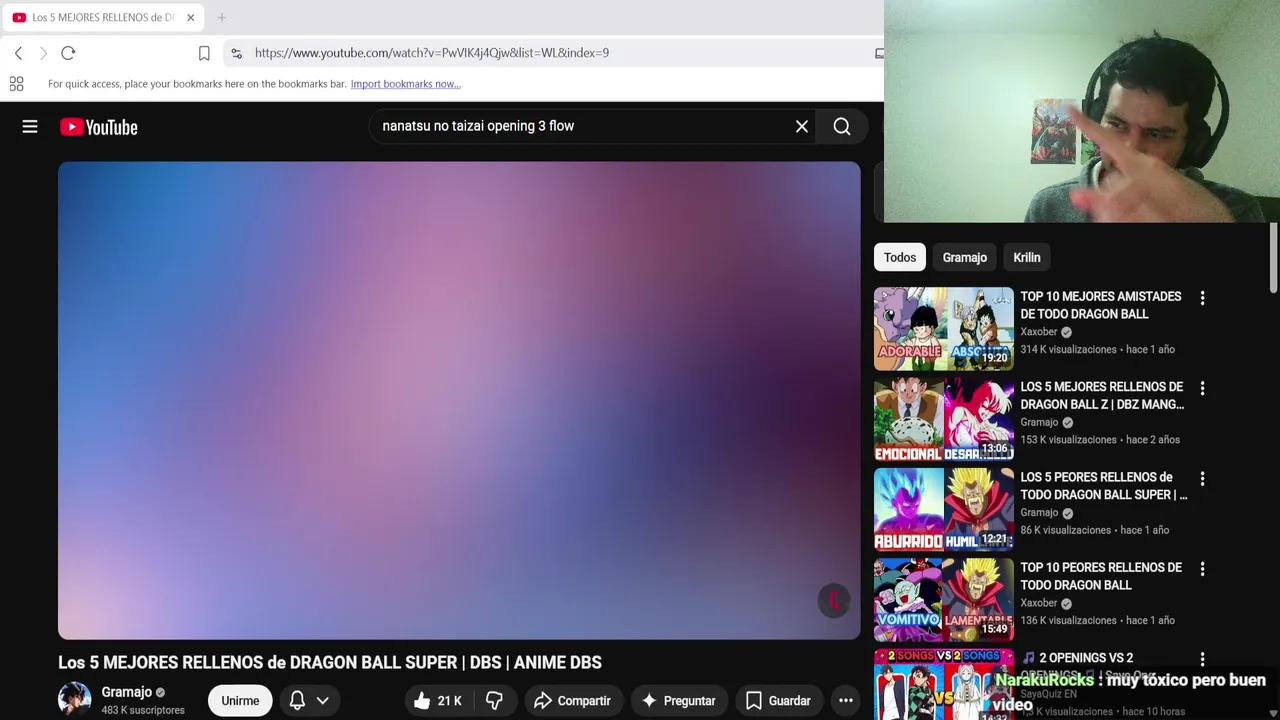Run the search with the magnifier icon
Screen dimensions: 1280x720
[x=842, y=127]
